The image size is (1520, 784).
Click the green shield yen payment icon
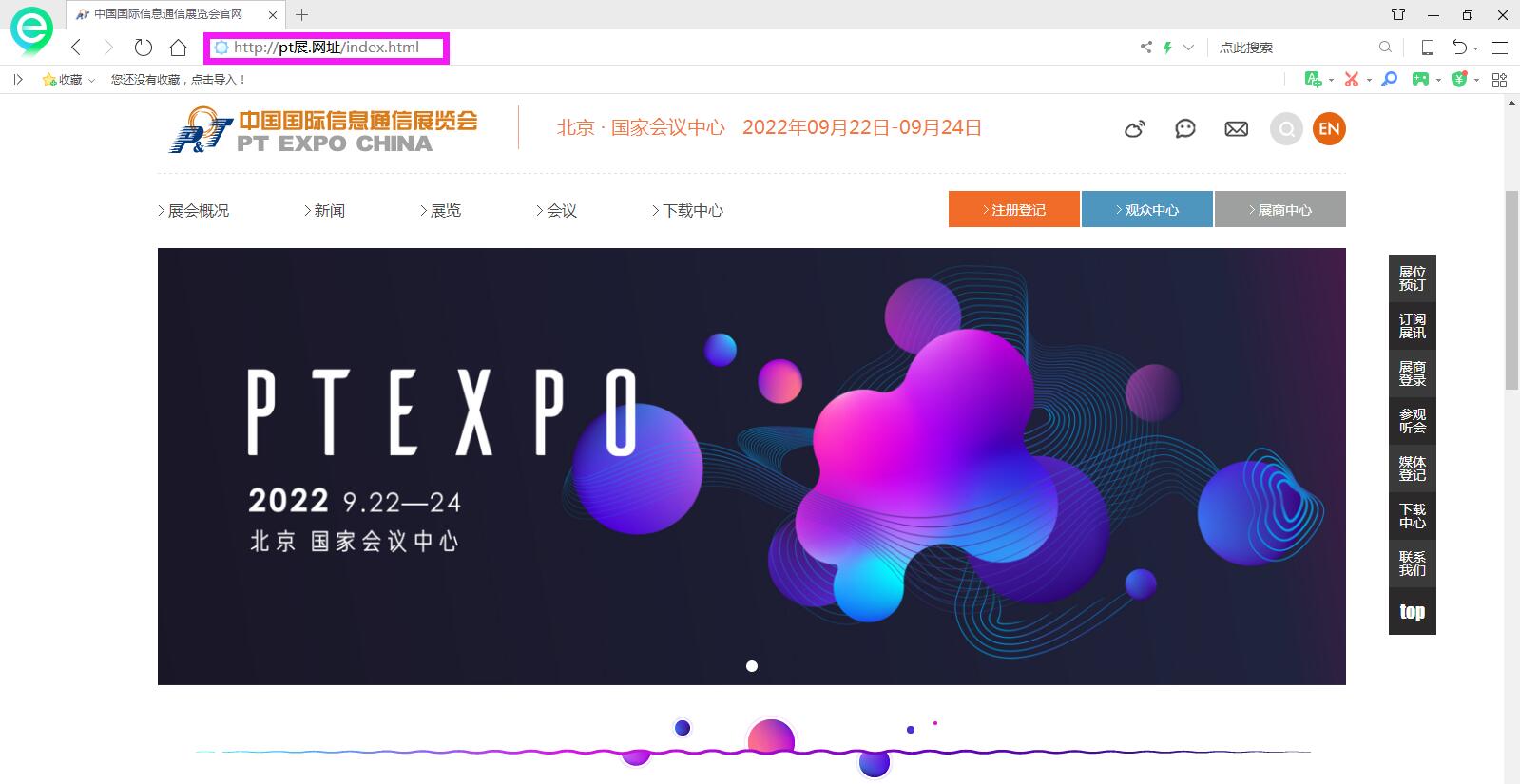(1459, 80)
